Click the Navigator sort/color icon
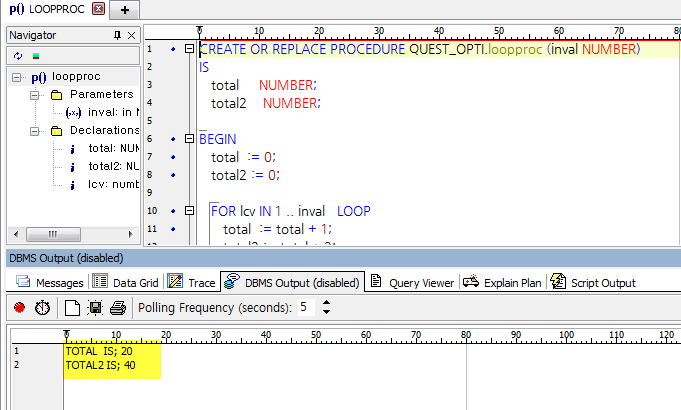This screenshot has width=681, height=410. point(36,55)
